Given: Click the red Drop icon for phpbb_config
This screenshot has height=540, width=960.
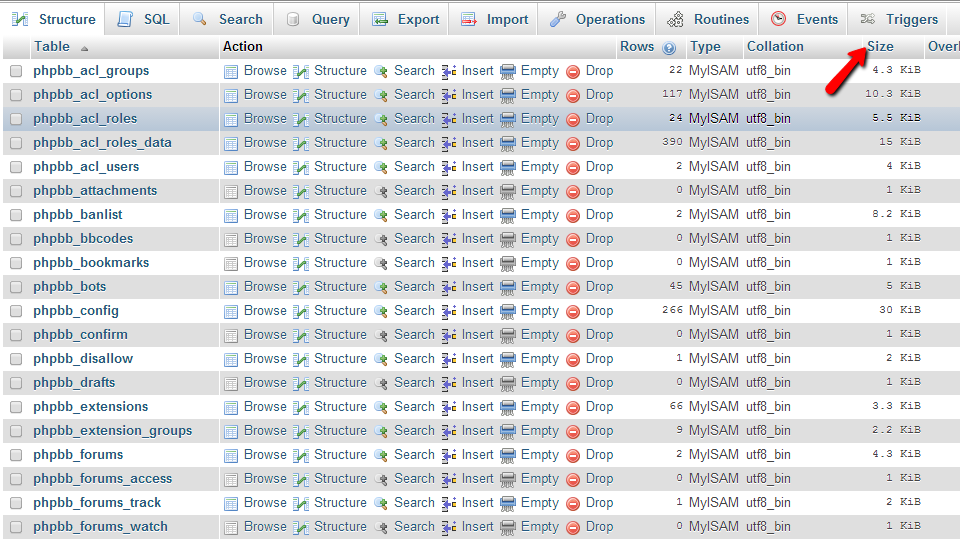Looking at the screenshot, I should 573,311.
